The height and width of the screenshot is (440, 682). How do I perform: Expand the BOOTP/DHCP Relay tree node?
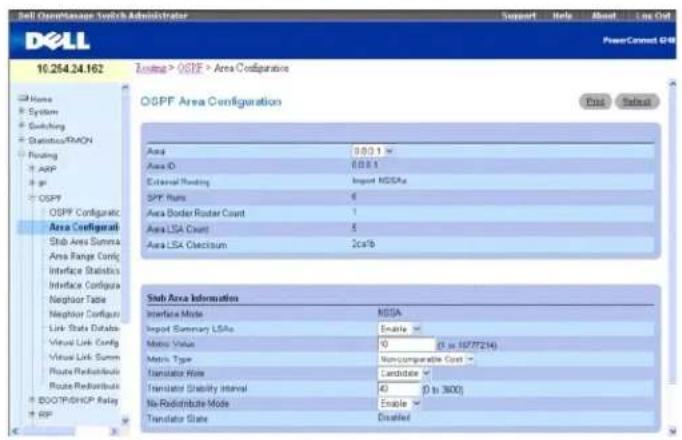32,400
